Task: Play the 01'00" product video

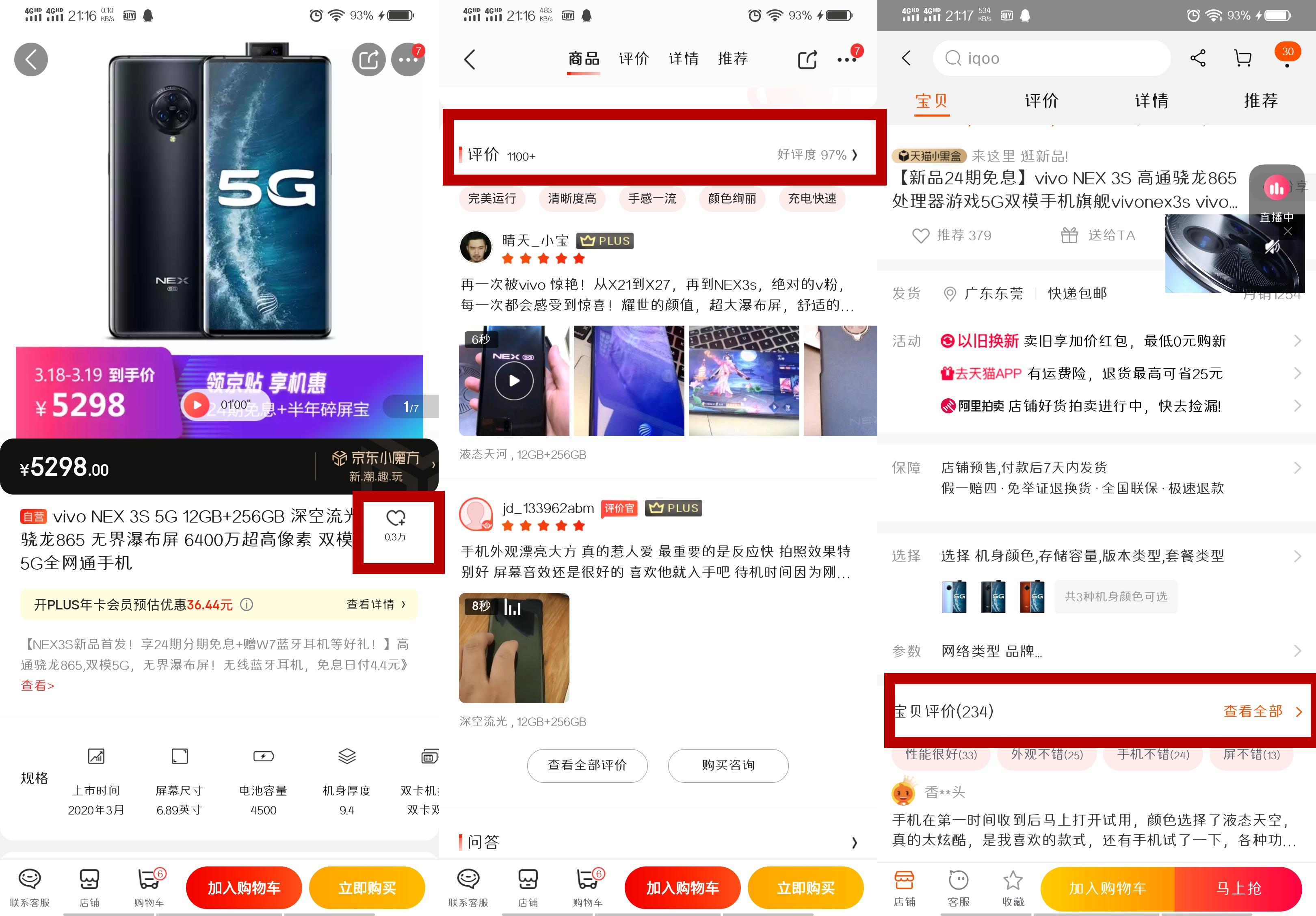Action: [197, 405]
